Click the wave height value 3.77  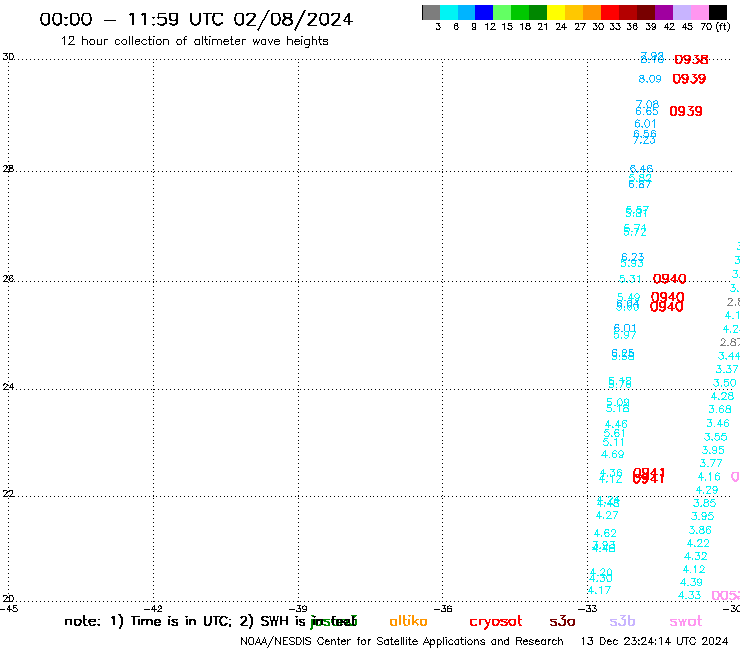pos(711,463)
